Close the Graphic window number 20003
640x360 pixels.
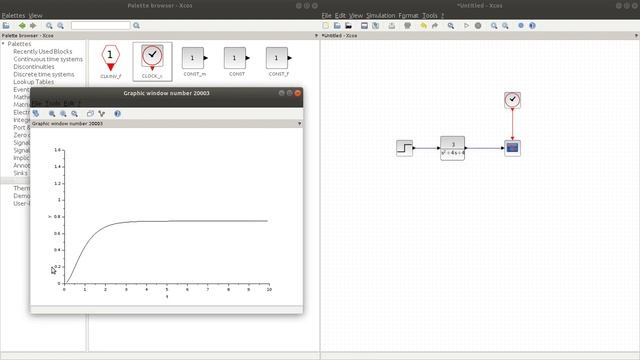(x=298, y=93)
